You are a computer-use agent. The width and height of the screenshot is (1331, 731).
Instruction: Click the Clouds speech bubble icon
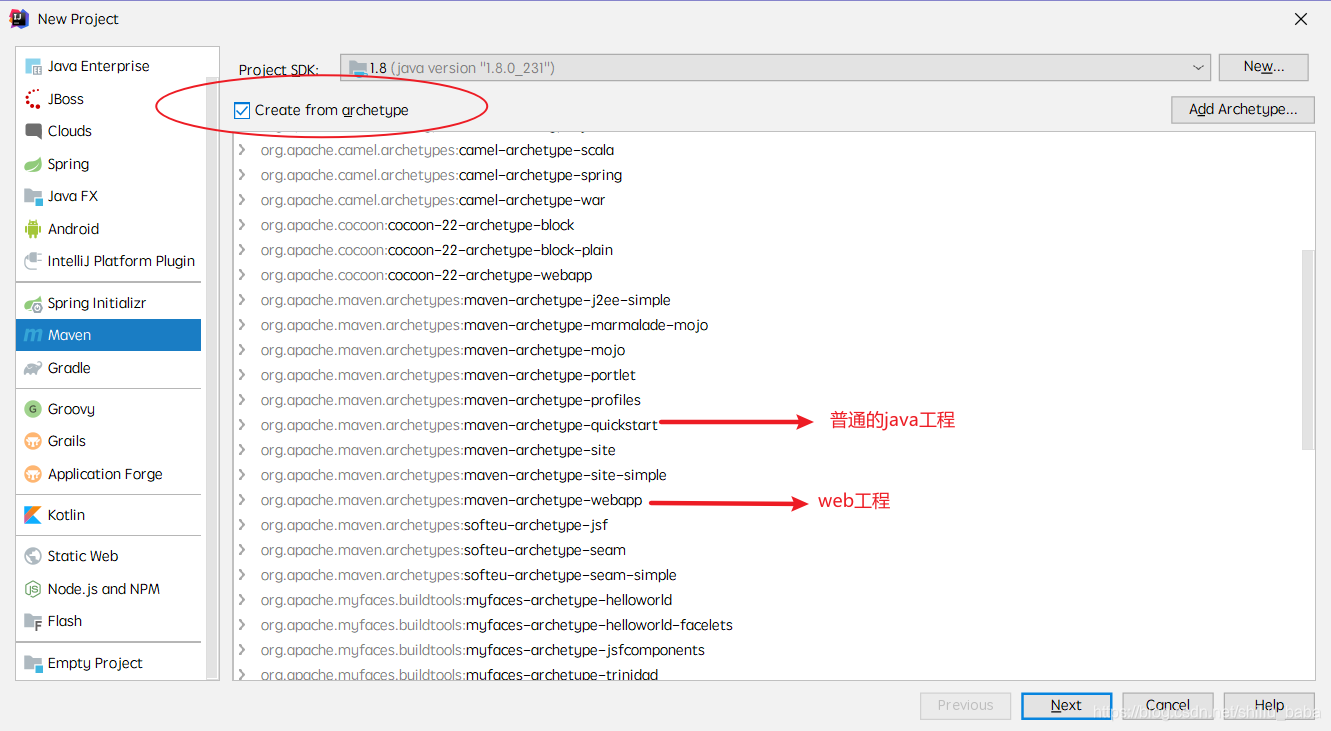33,131
